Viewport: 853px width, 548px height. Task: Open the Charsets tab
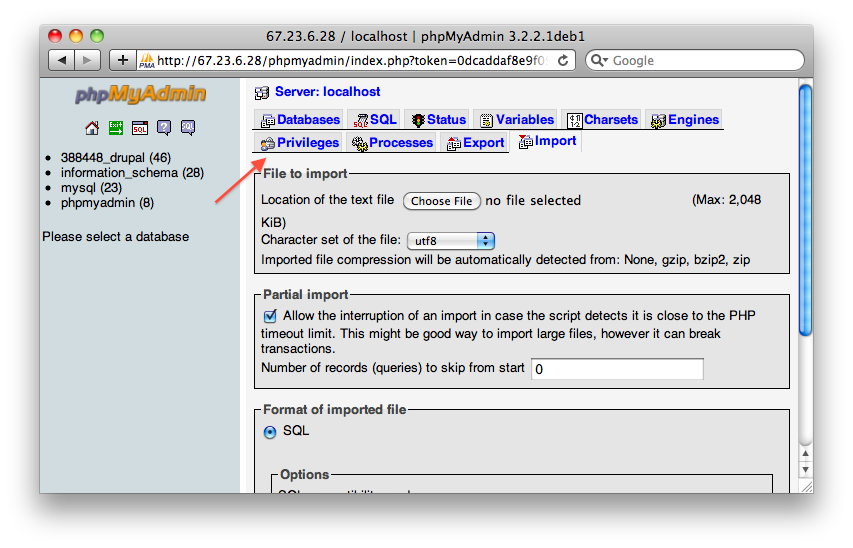pyautogui.click(x=602, y=120)
